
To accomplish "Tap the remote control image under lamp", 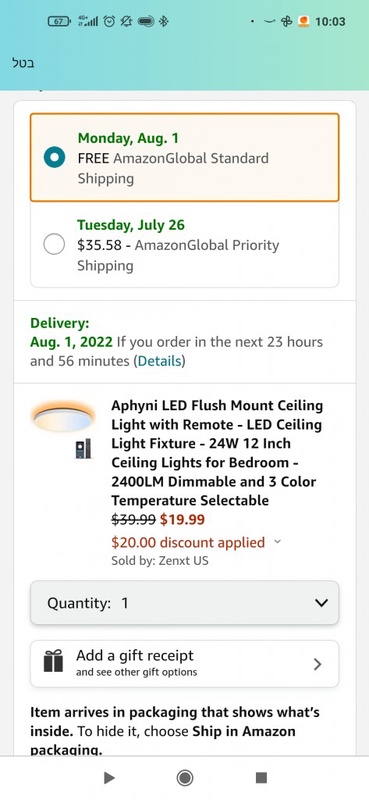I will [x=83, y=449].
